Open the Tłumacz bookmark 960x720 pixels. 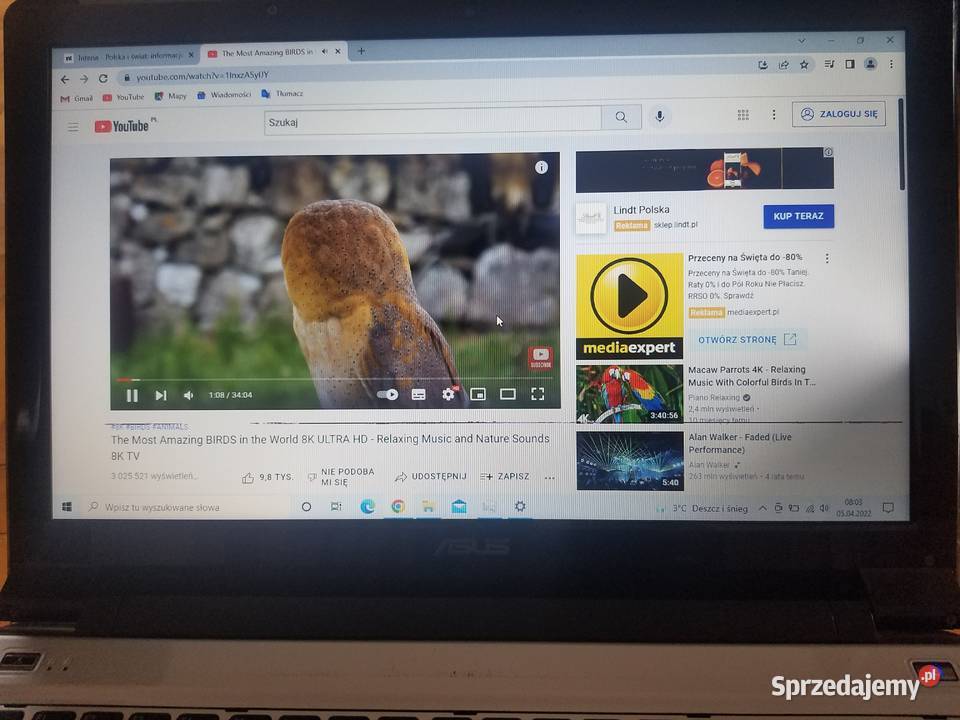pos(282,94)
